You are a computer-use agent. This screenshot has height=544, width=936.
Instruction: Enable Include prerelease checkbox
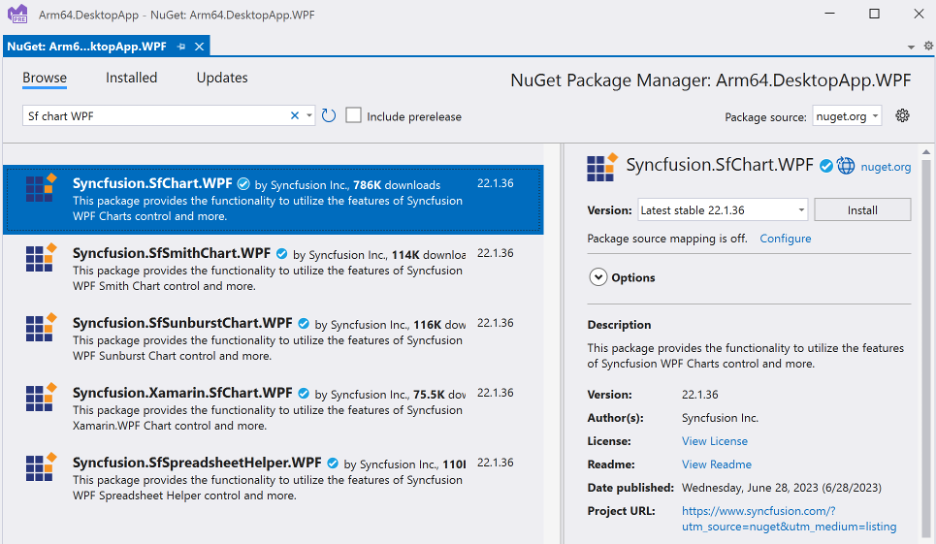click(x=353, y=115)
